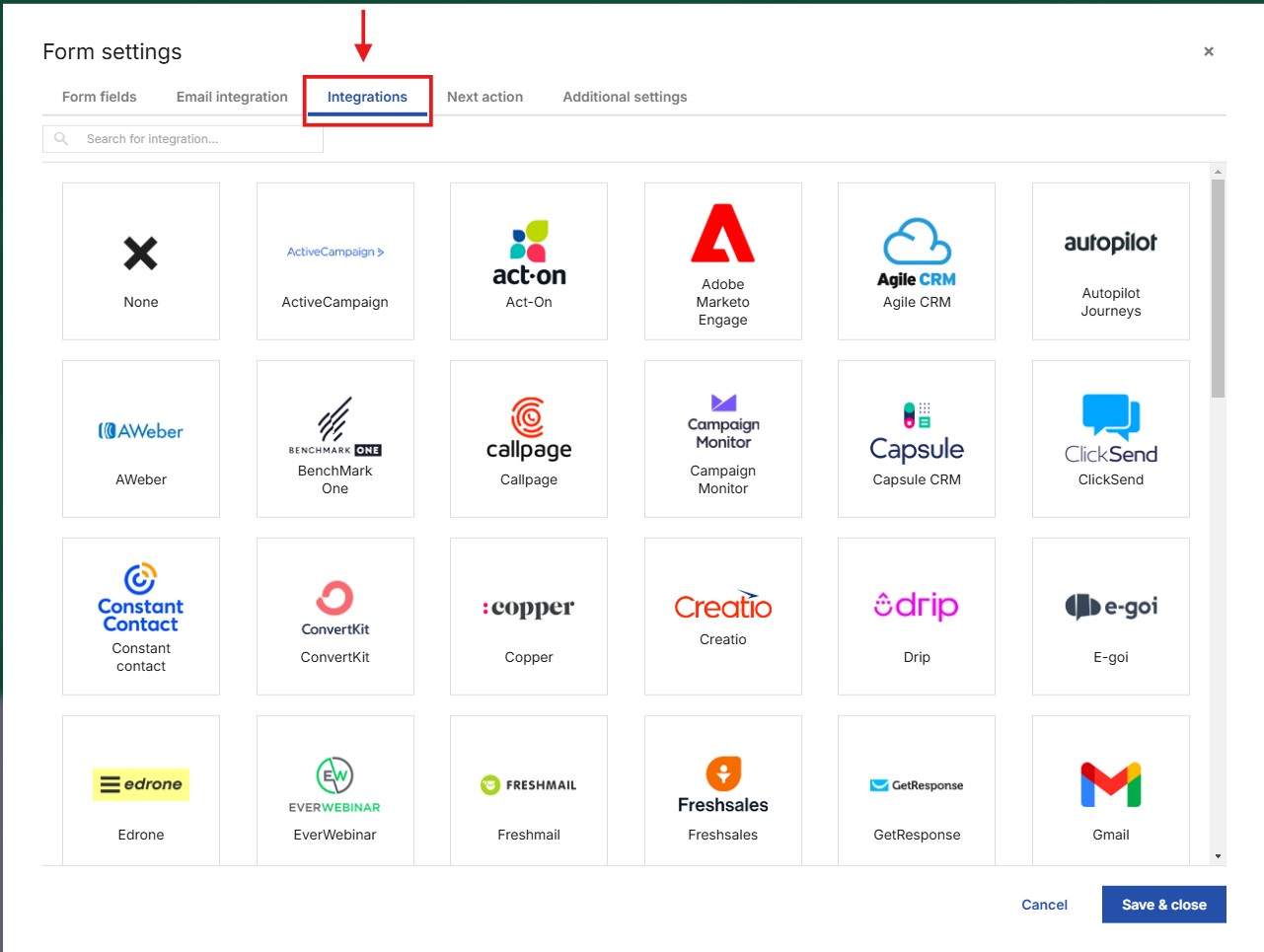Go to the Next action tab

[484, 97]
